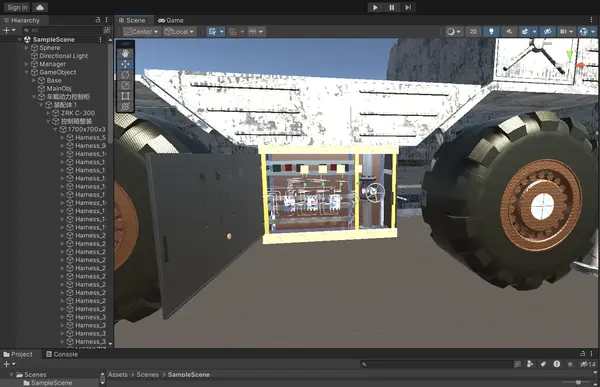This screenshot has height=387, width=600.
Task: Open the Scene view options menu
Action: click(x=592, y=20)
